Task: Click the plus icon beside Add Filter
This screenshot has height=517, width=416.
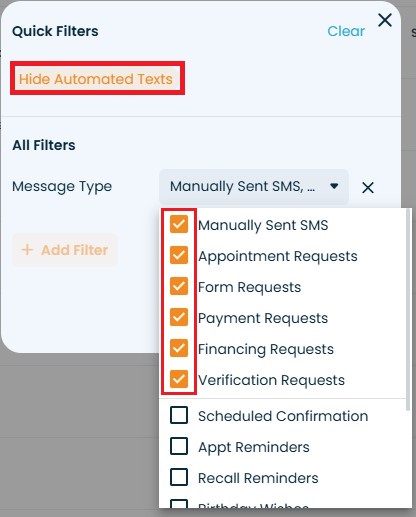Action: (x=27, y=250)
